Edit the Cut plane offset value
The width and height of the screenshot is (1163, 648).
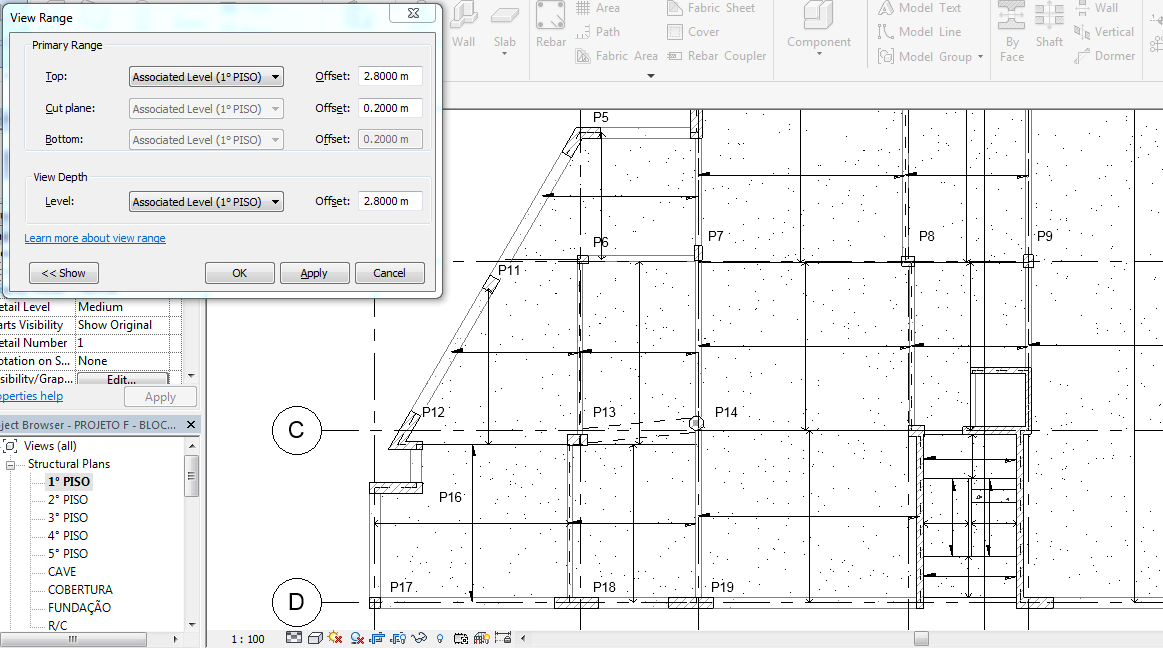click(x=389, y=107)
